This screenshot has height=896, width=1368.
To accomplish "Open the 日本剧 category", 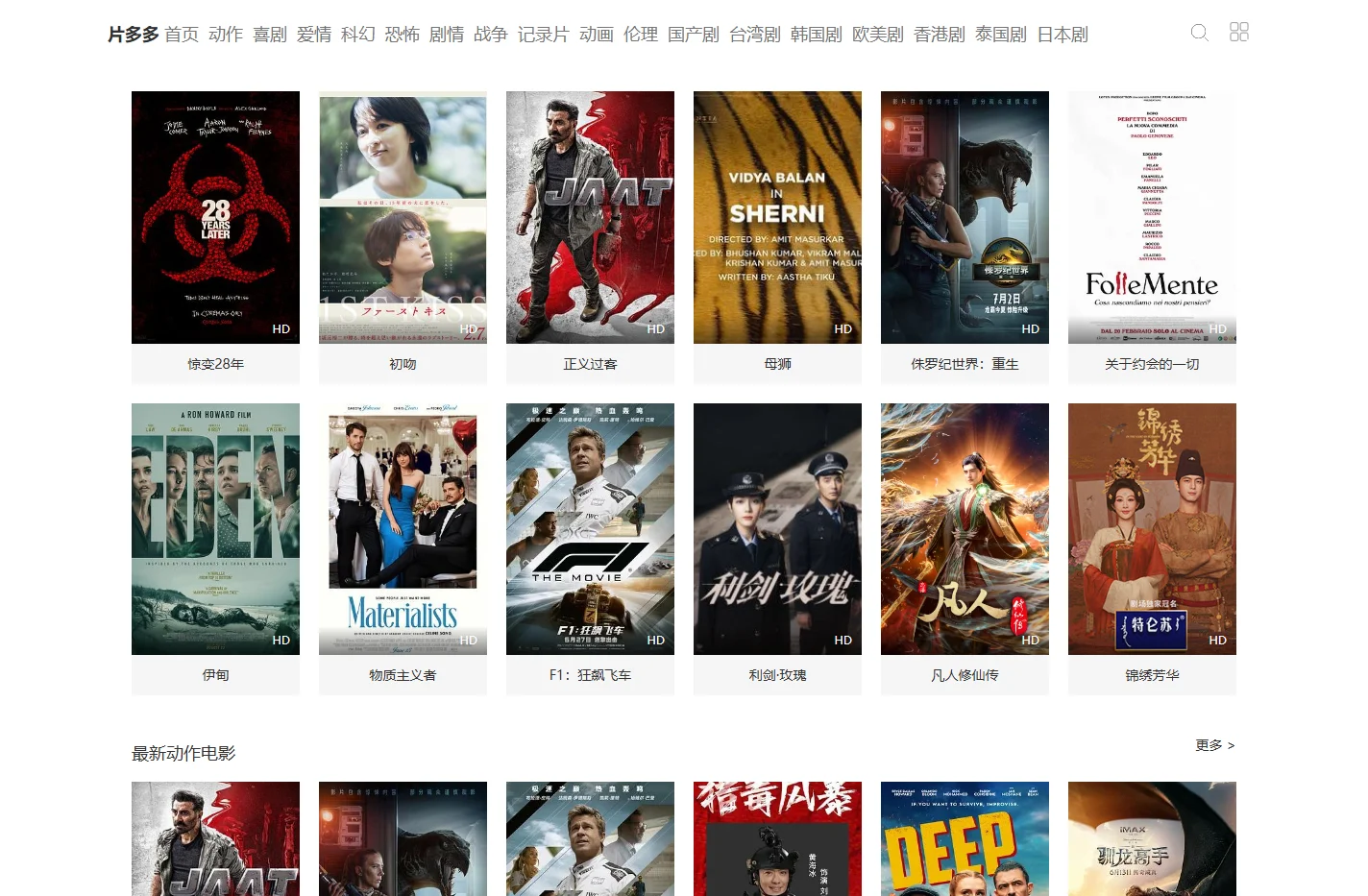I will point(1063,35).
